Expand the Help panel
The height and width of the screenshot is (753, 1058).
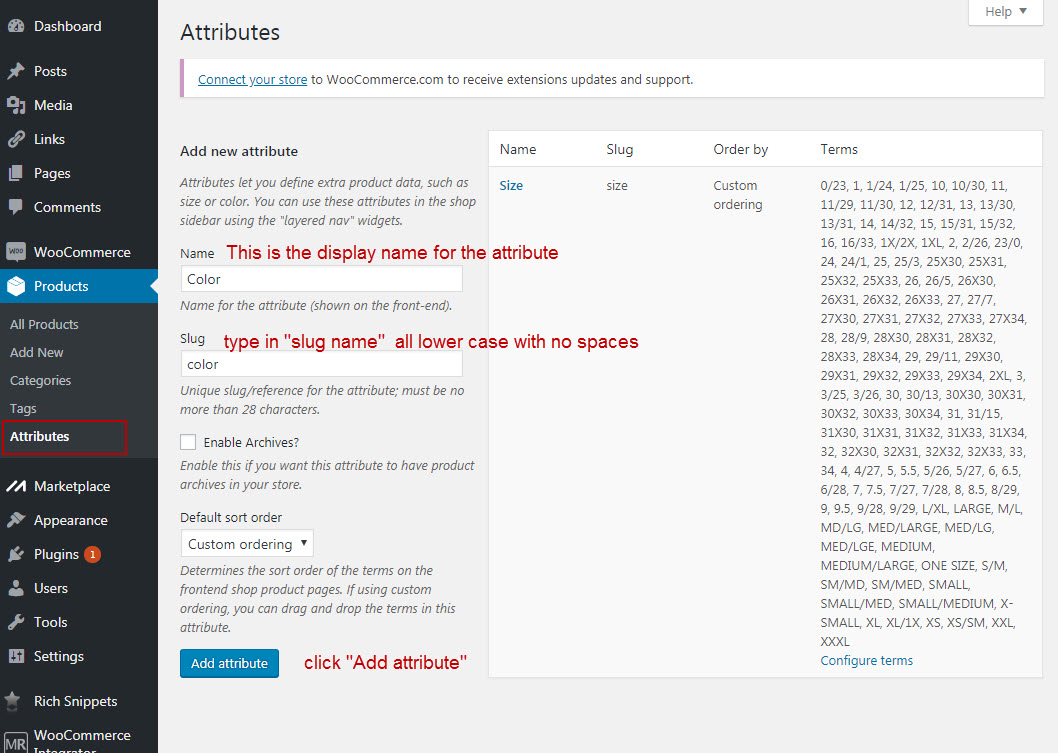click(1005, 11)
